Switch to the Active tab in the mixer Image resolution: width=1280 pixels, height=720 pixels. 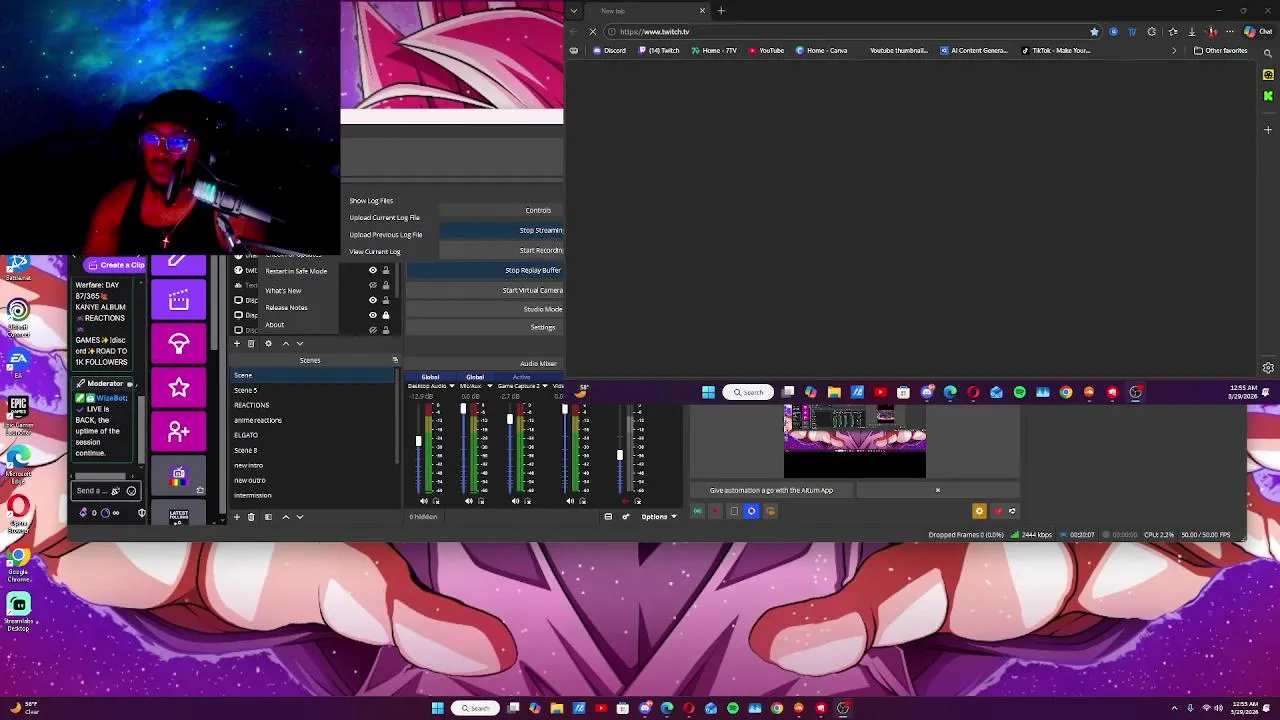521,377
